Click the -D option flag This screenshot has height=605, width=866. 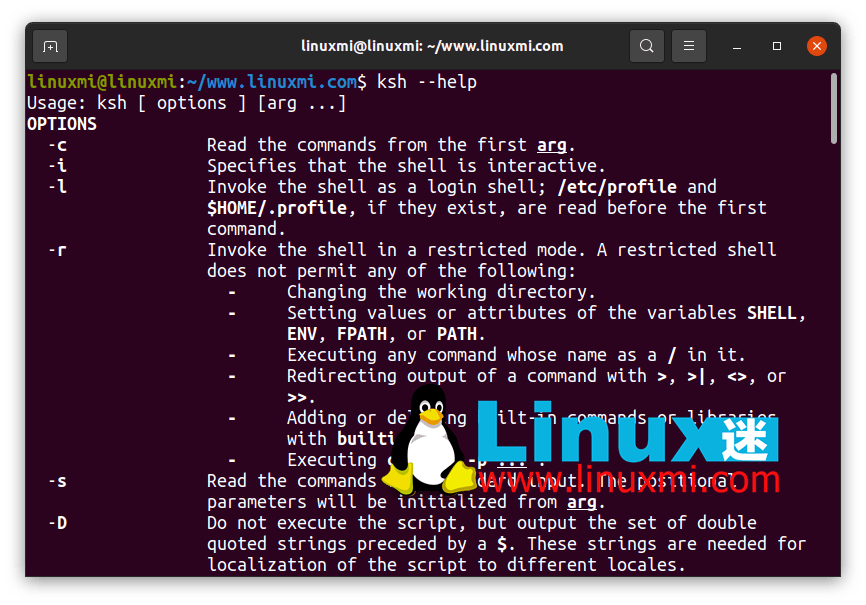point(57,523)
